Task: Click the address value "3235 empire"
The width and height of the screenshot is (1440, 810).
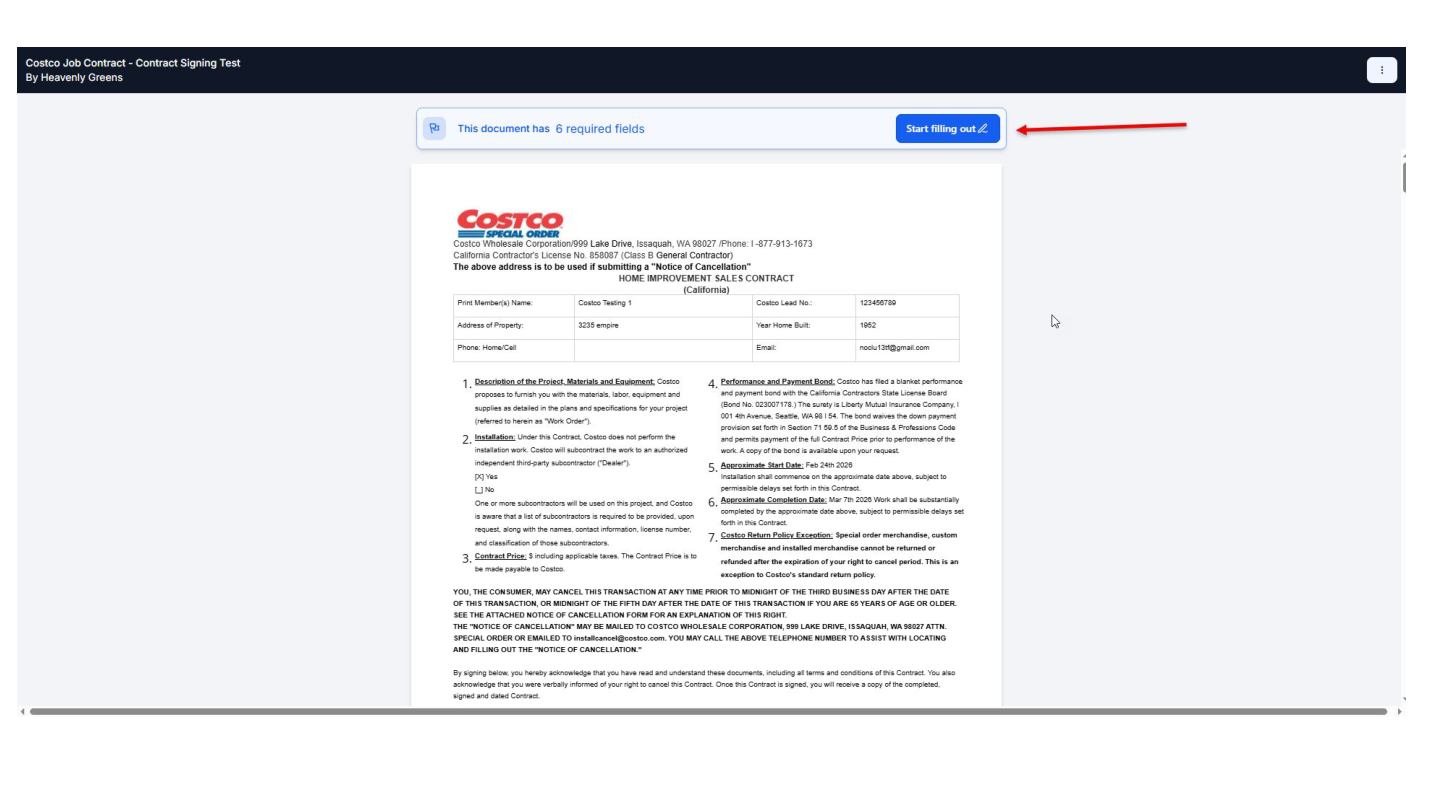Action: click(x=598, y=325)
